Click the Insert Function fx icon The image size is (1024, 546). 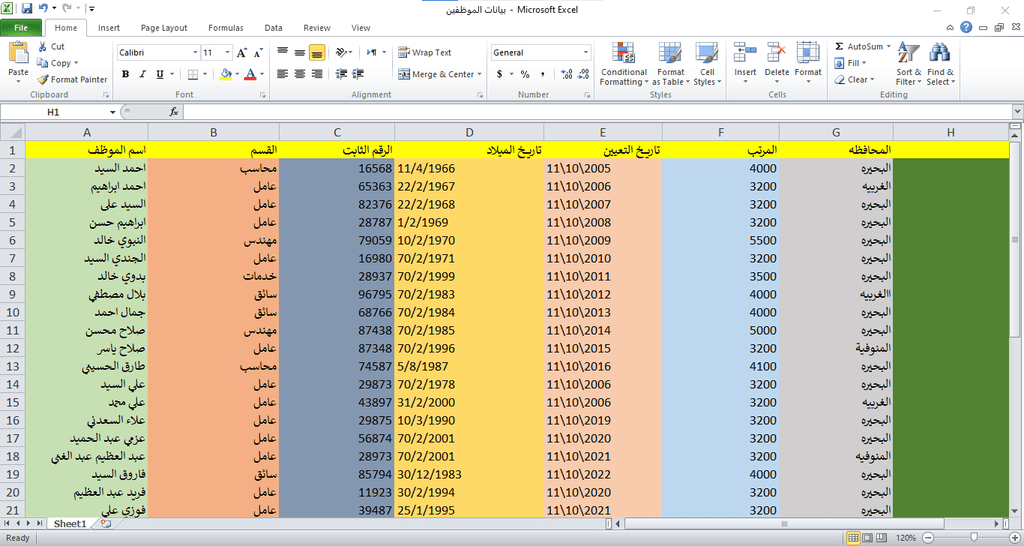[174, 112]
